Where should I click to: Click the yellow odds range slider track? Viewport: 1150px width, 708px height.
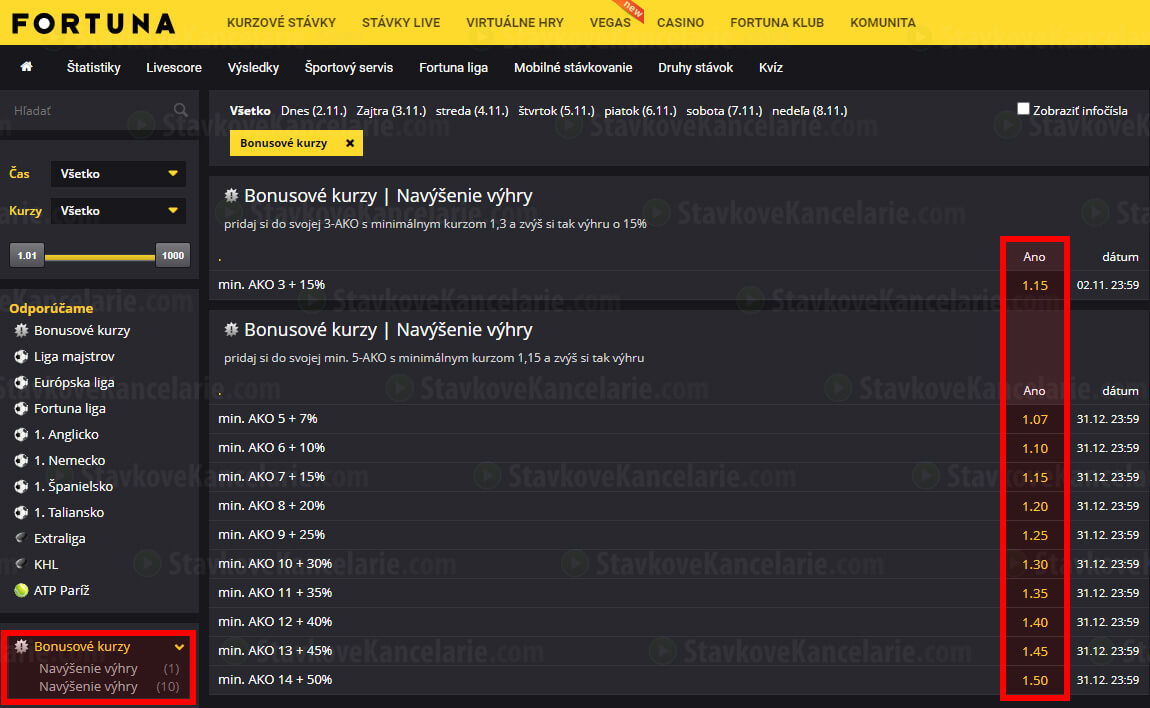point(100,257)
